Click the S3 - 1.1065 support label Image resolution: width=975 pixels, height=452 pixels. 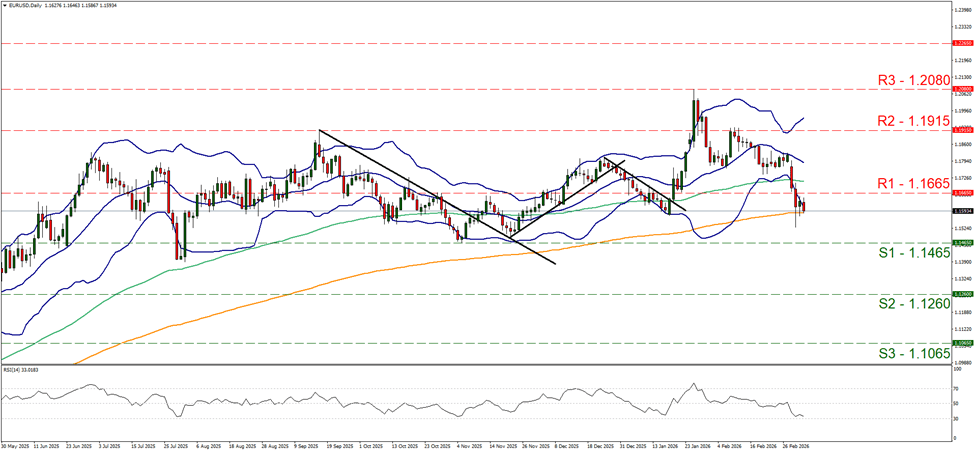coord(914,353)
